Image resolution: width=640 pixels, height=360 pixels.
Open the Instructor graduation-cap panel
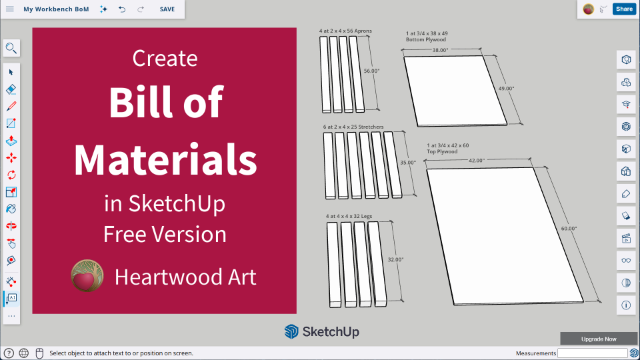pos(626,104)
